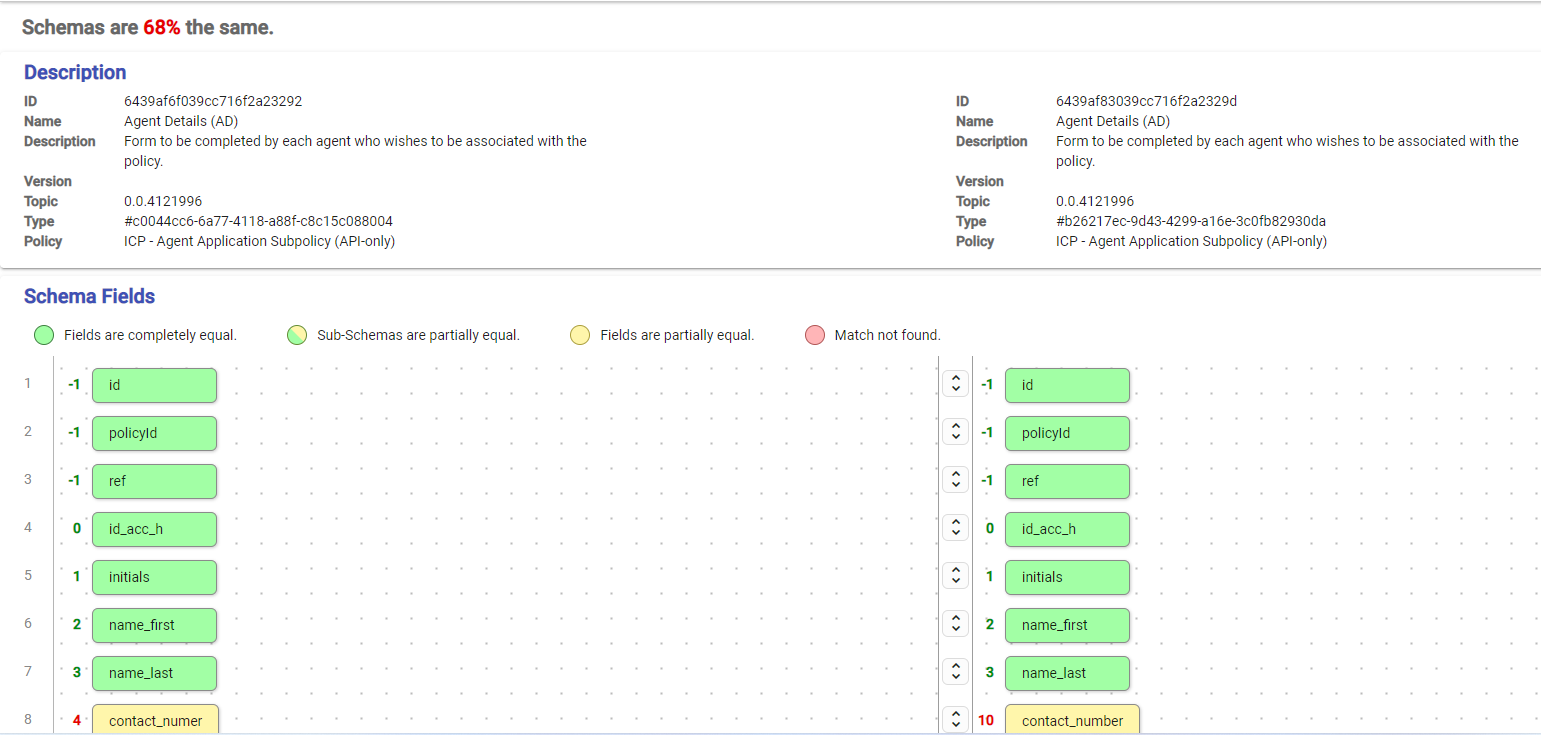
Task: Click the "Description" section heading
Action: (x=75, y=72)
